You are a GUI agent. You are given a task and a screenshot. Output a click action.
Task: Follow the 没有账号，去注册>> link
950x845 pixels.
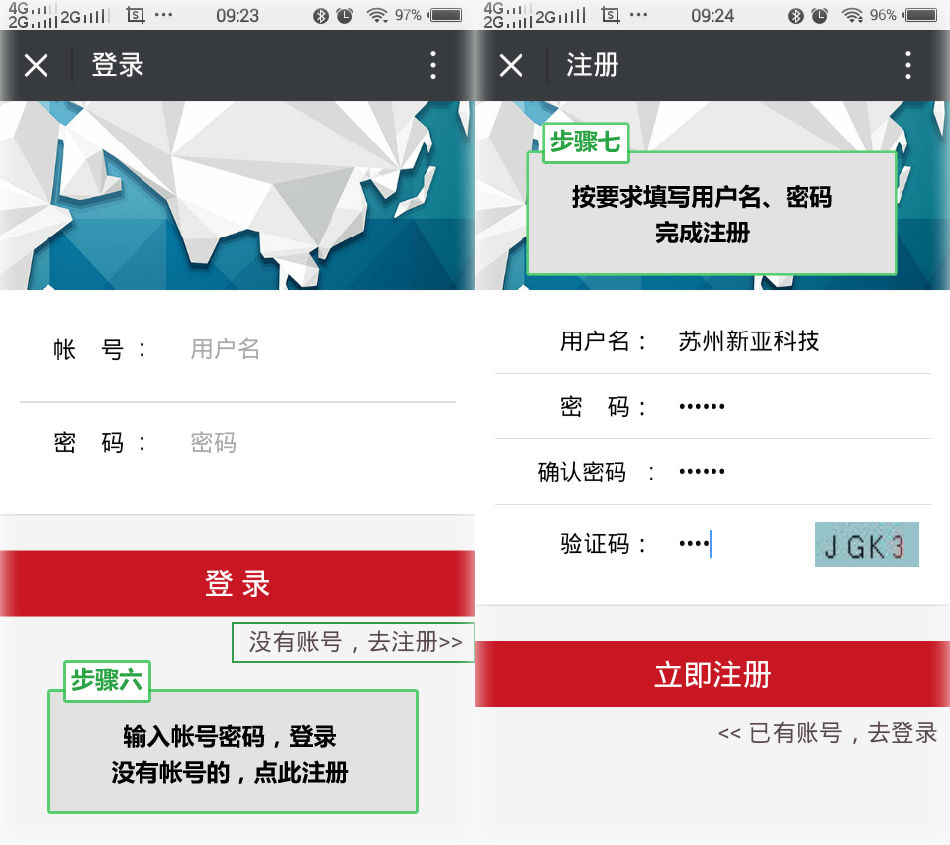tap(355, 642)
